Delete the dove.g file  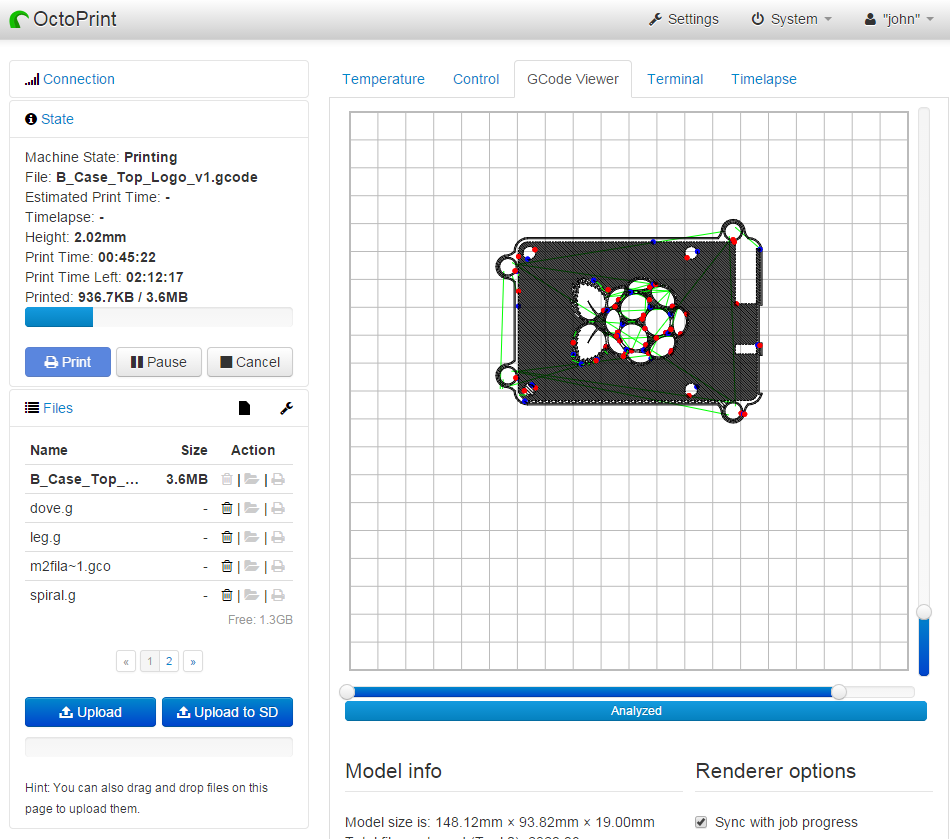click(227, 508)
